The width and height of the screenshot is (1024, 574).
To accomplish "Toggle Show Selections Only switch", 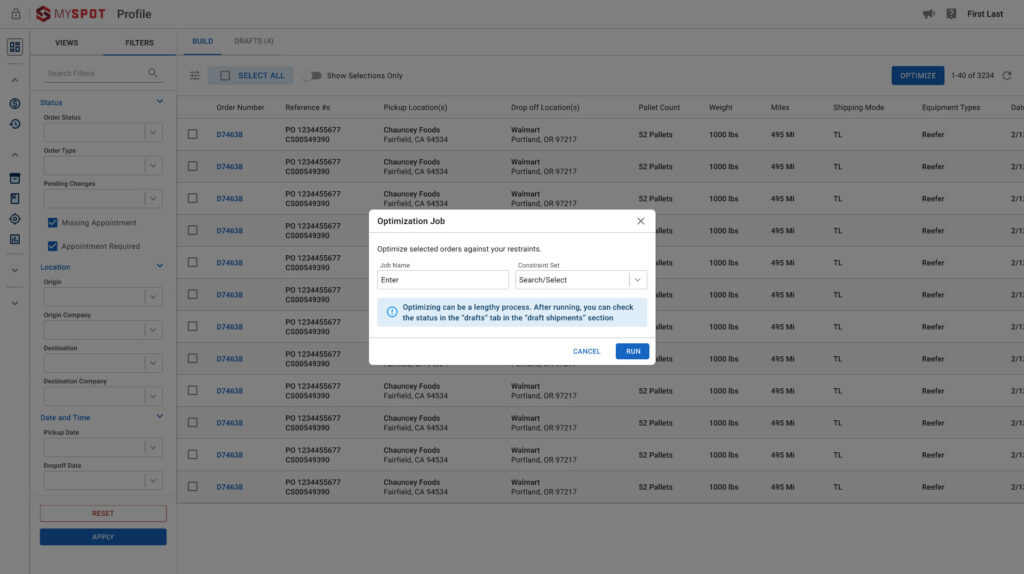I will (x=313, y=76).
